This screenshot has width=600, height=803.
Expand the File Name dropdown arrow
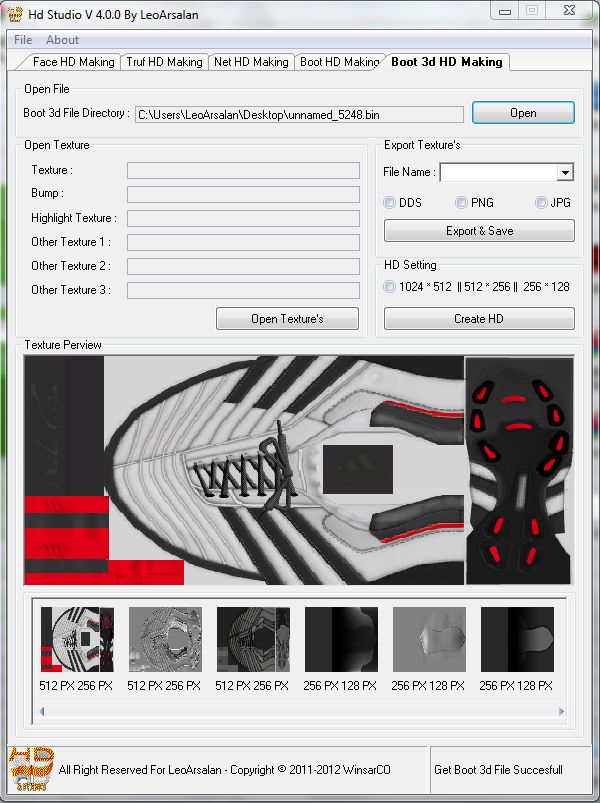pos(565,173)
